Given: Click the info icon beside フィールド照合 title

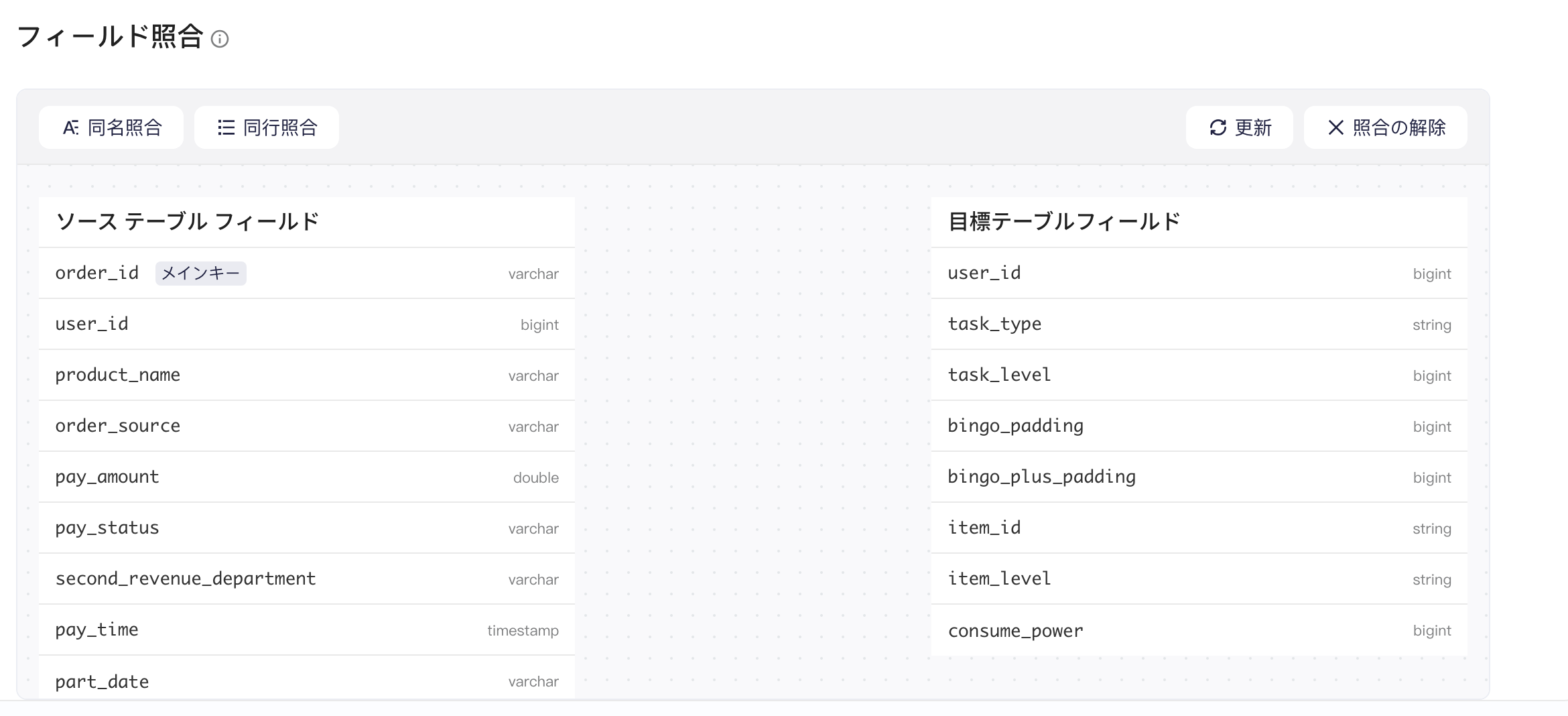Looking at the screenshot, I should (220, 39).
